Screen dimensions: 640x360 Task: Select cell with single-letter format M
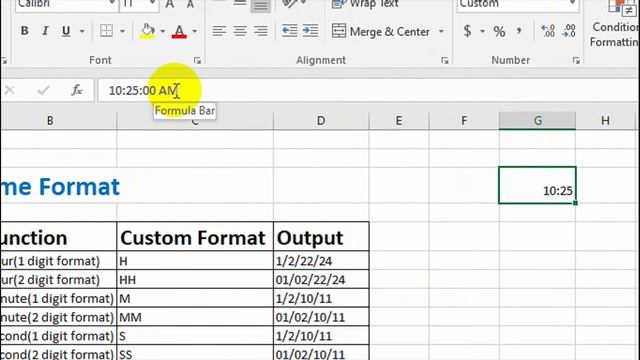(x=195, y=298)
